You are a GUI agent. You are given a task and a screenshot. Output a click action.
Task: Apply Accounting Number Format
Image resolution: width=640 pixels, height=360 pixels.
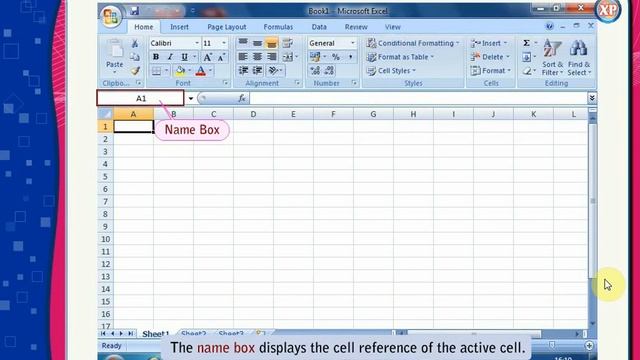tap(315, 57)
